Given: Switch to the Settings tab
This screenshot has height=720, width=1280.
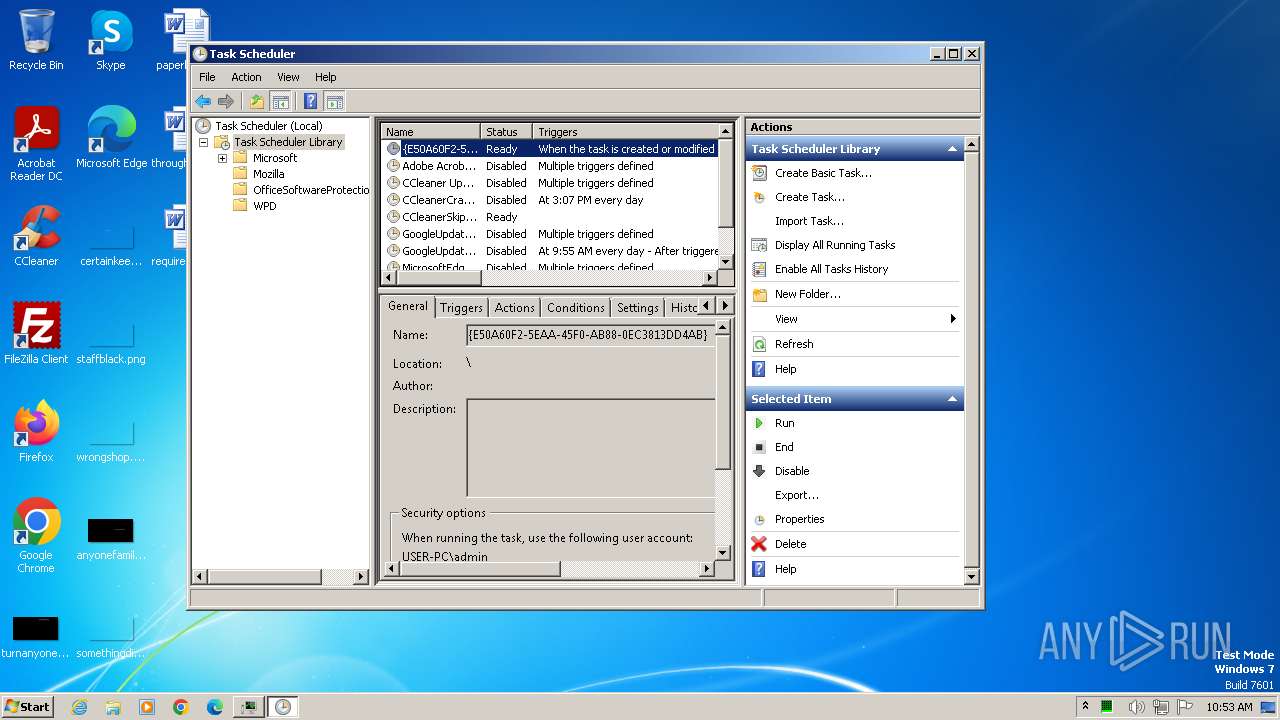Looking at the screenshot, I should pyautogui.click(x=638, y=308).
